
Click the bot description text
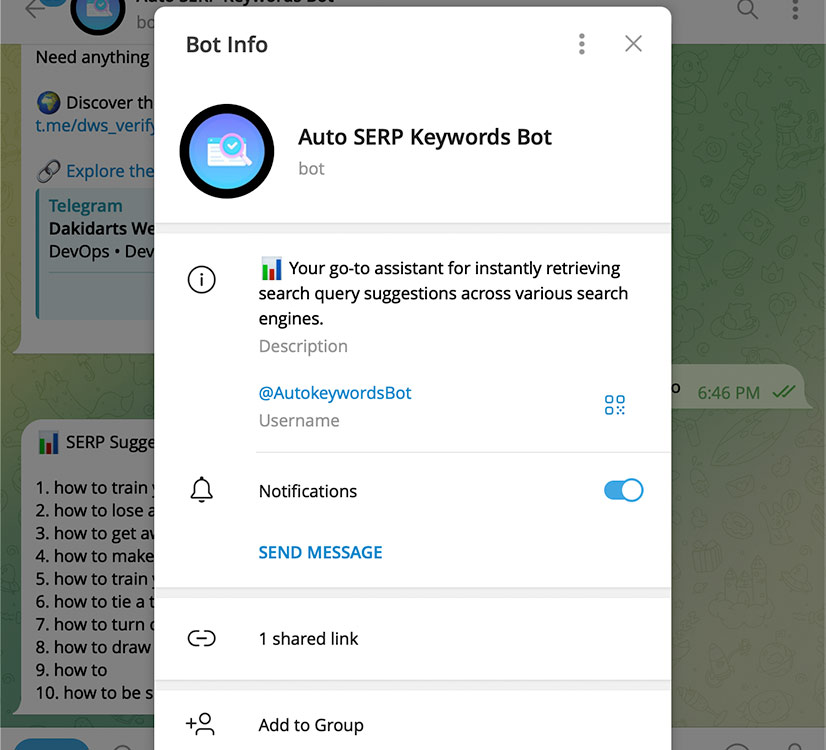[x=442, y=293]
